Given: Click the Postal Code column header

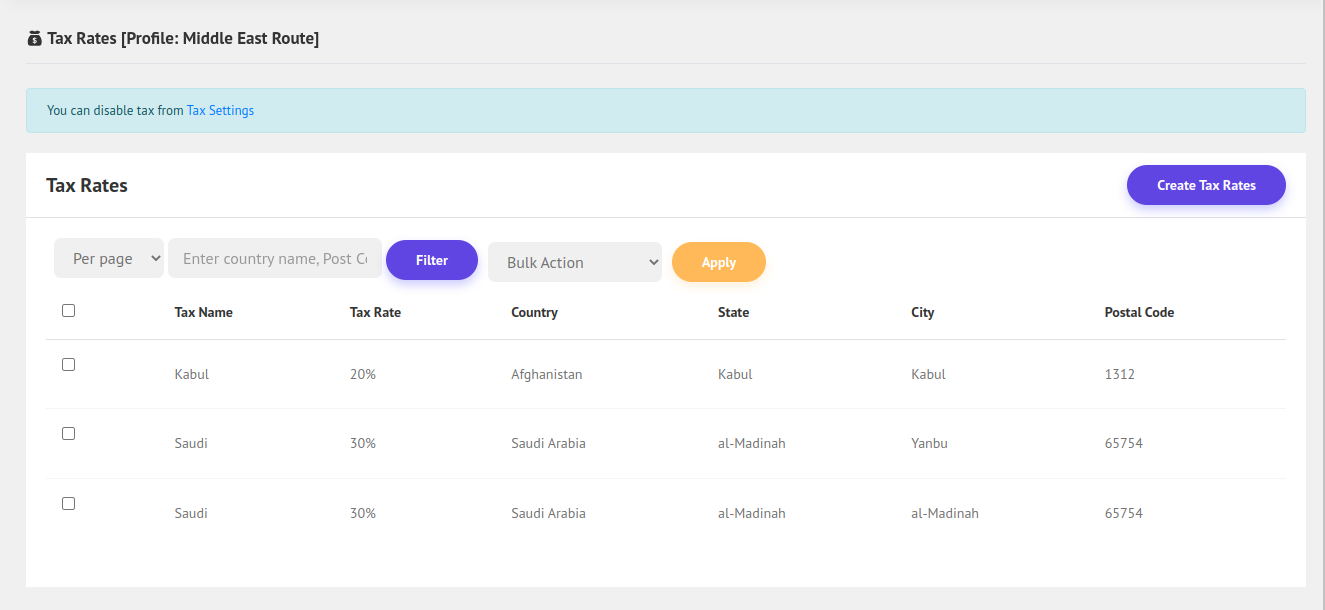Looking at the screenshot, I should (1139, 313).
